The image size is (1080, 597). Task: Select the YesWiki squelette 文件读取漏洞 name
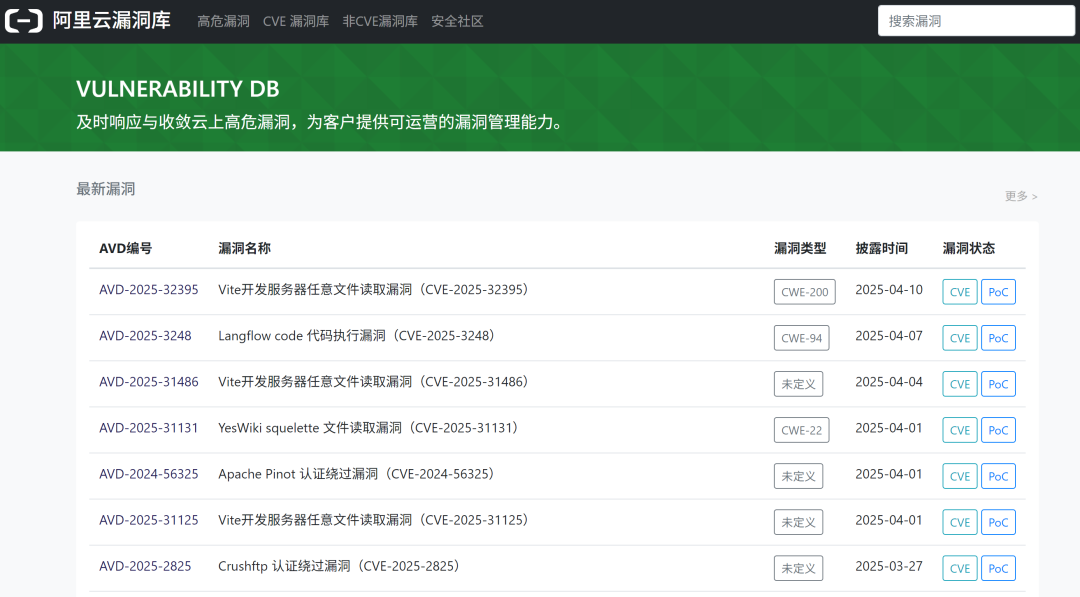[368, 428]
